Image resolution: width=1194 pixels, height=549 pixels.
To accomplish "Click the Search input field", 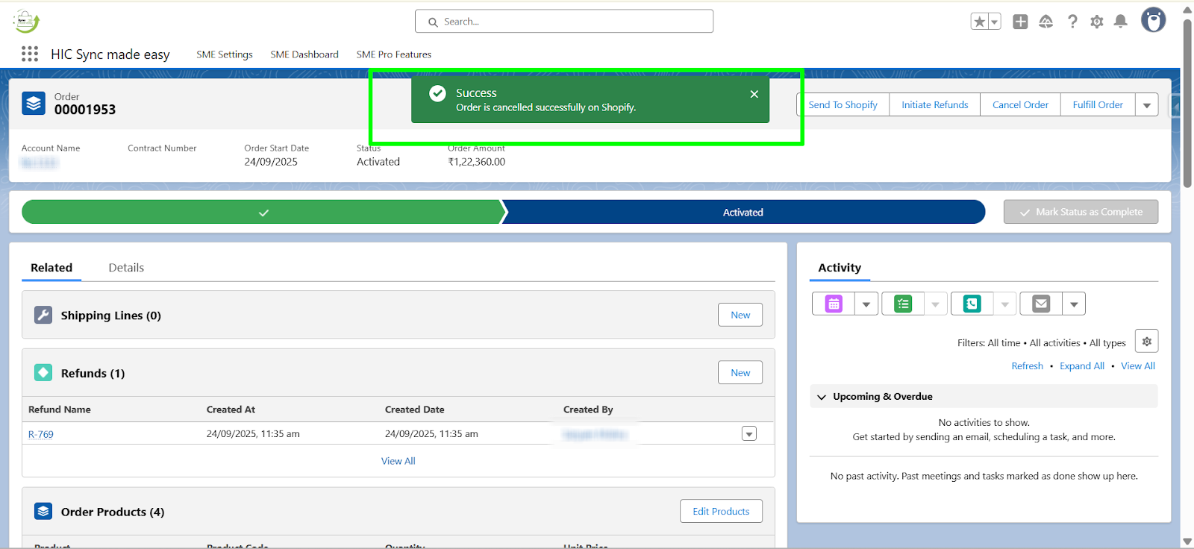I will (x=564, y=21).
